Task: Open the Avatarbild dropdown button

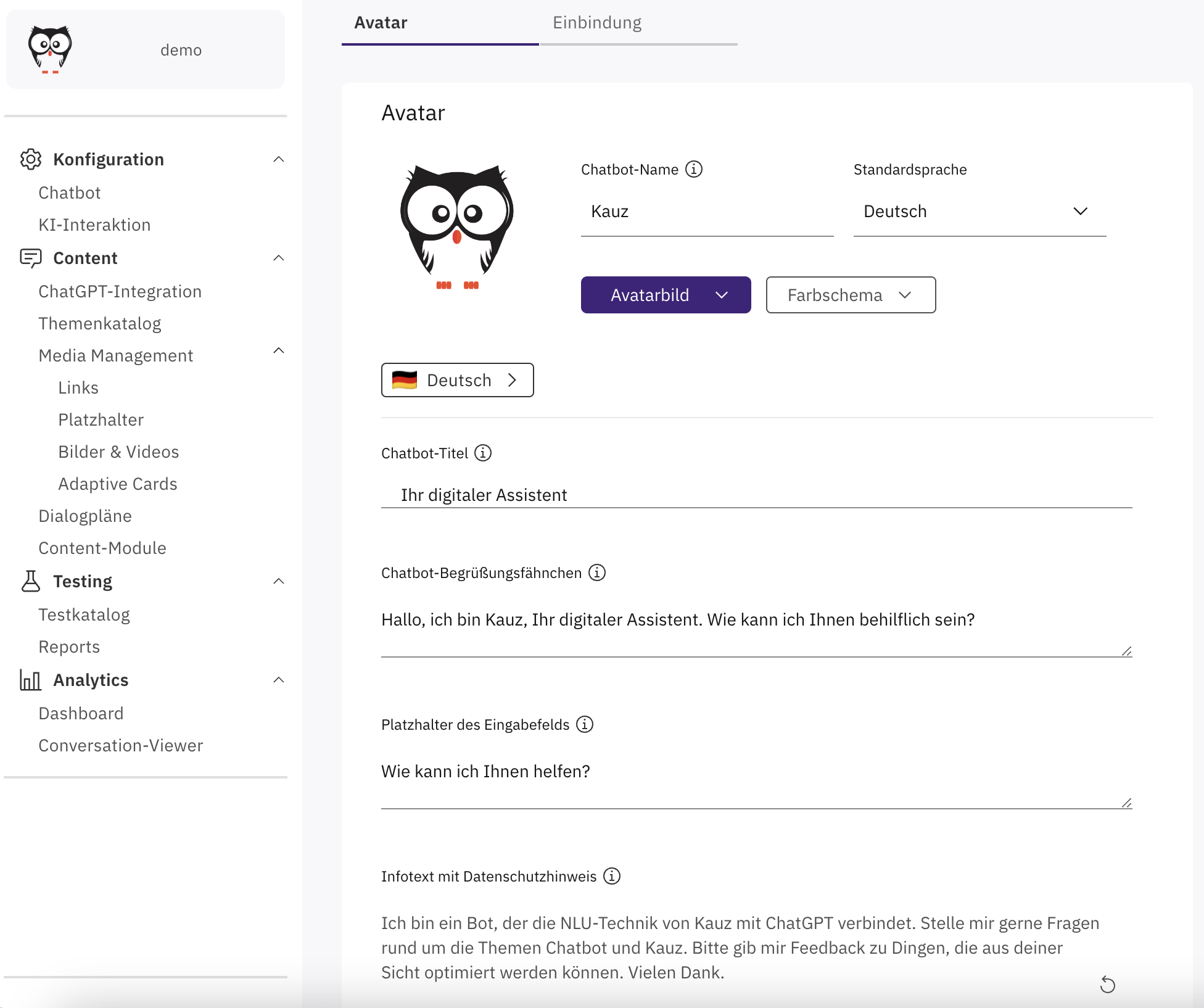Action: (x=666, y=295)
